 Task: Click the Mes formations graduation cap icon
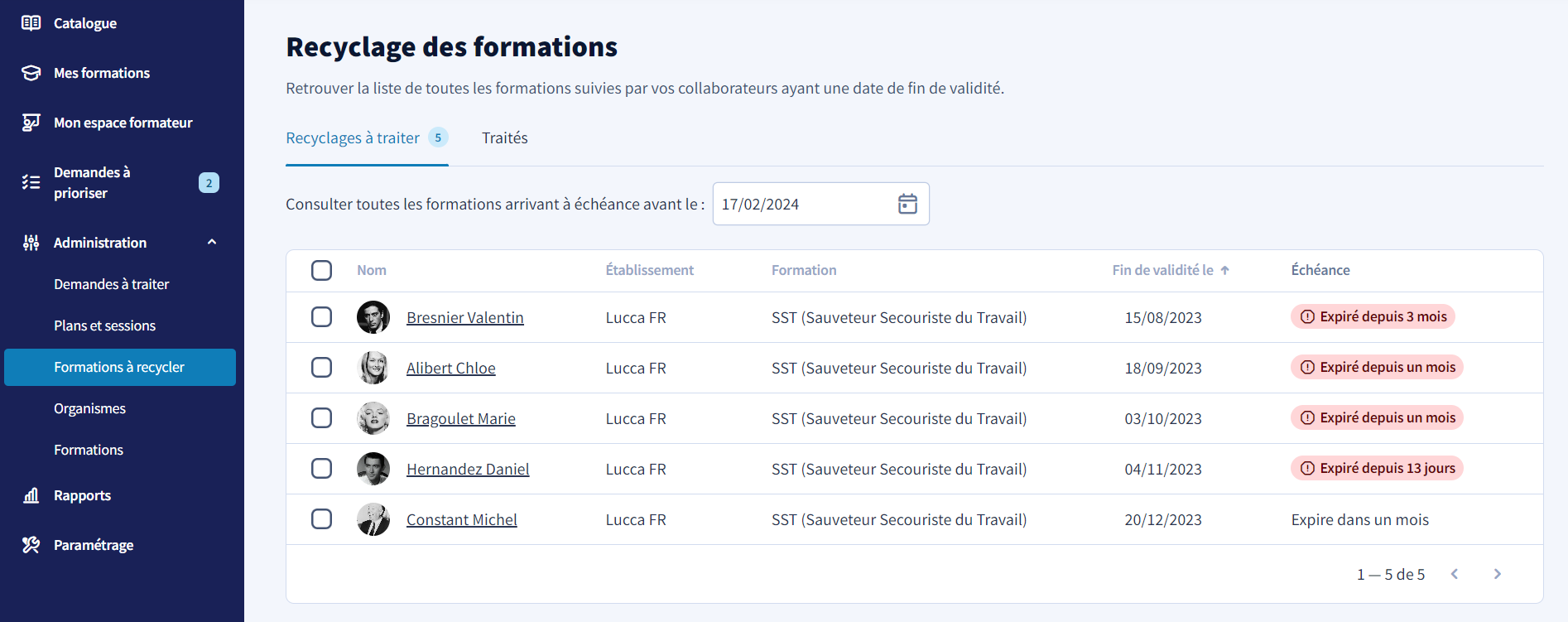31,73
